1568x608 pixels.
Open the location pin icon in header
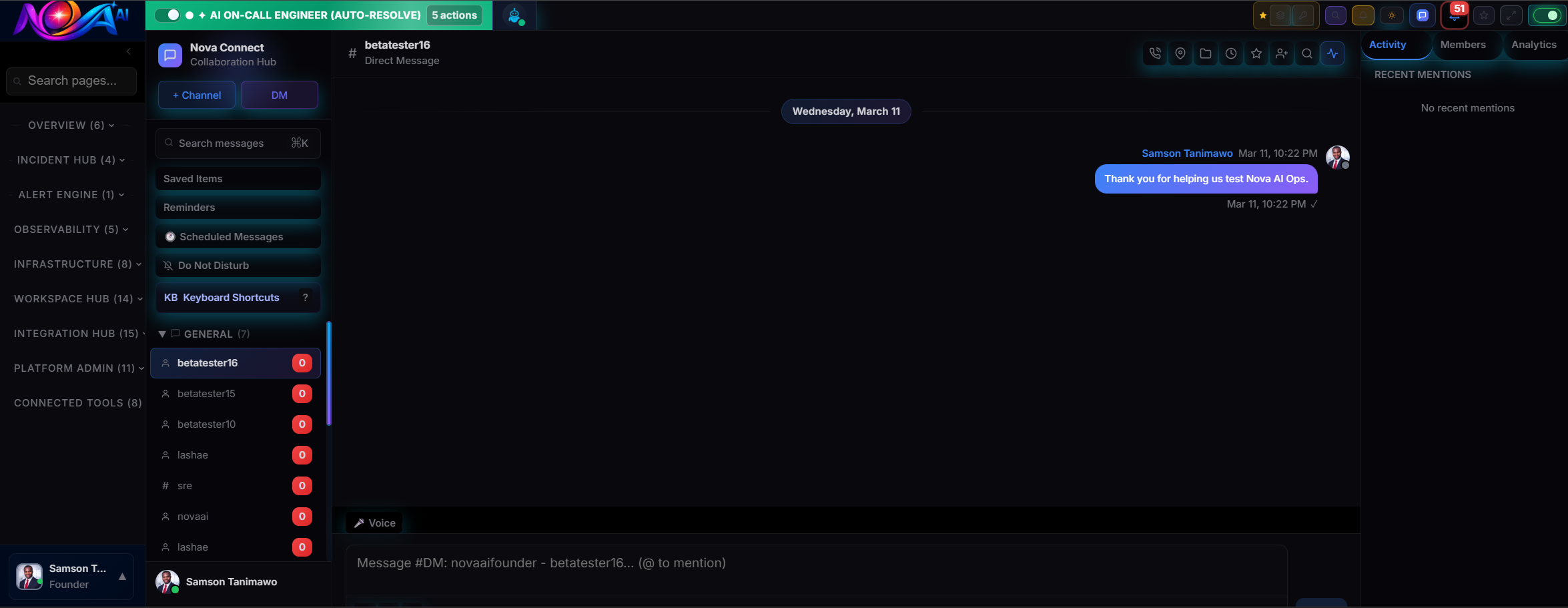point(1180,53)
